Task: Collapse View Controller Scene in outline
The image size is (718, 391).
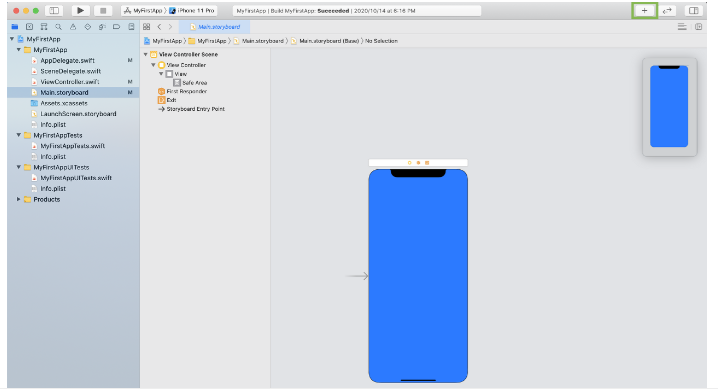Action: pyautogui.click(x=146, y=54)
